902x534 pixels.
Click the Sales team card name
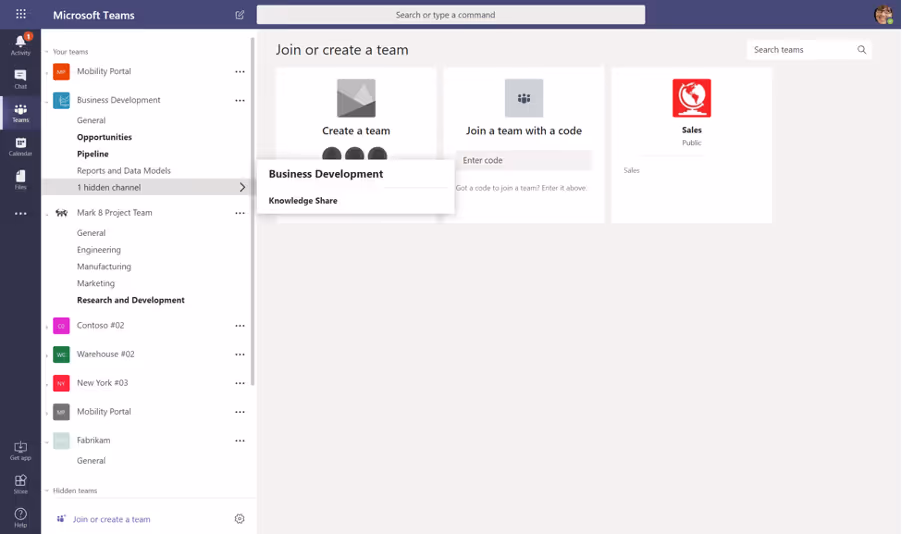click(691, 130)
